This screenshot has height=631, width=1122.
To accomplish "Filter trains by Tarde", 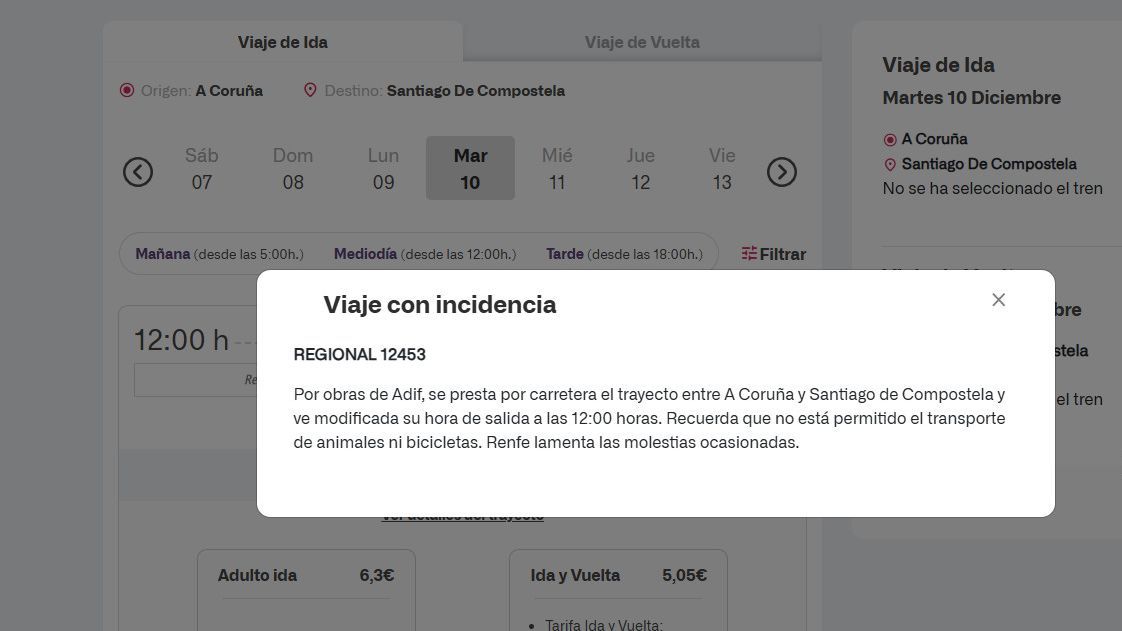I will pyautogui.click(x=624, y=254).
